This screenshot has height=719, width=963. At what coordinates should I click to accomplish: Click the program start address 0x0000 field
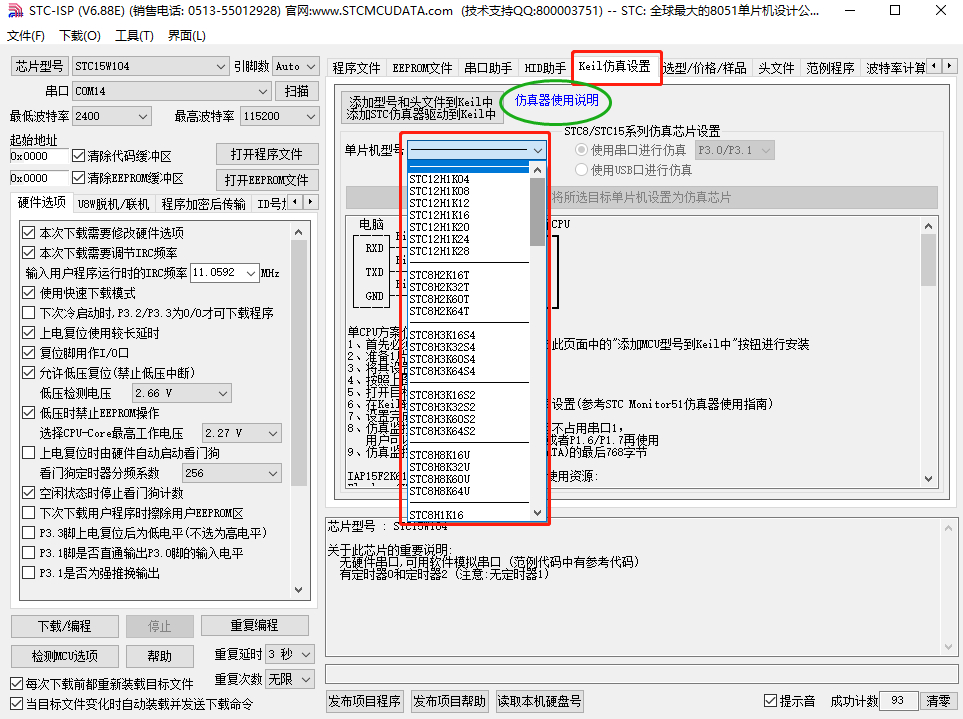[39, 156]
